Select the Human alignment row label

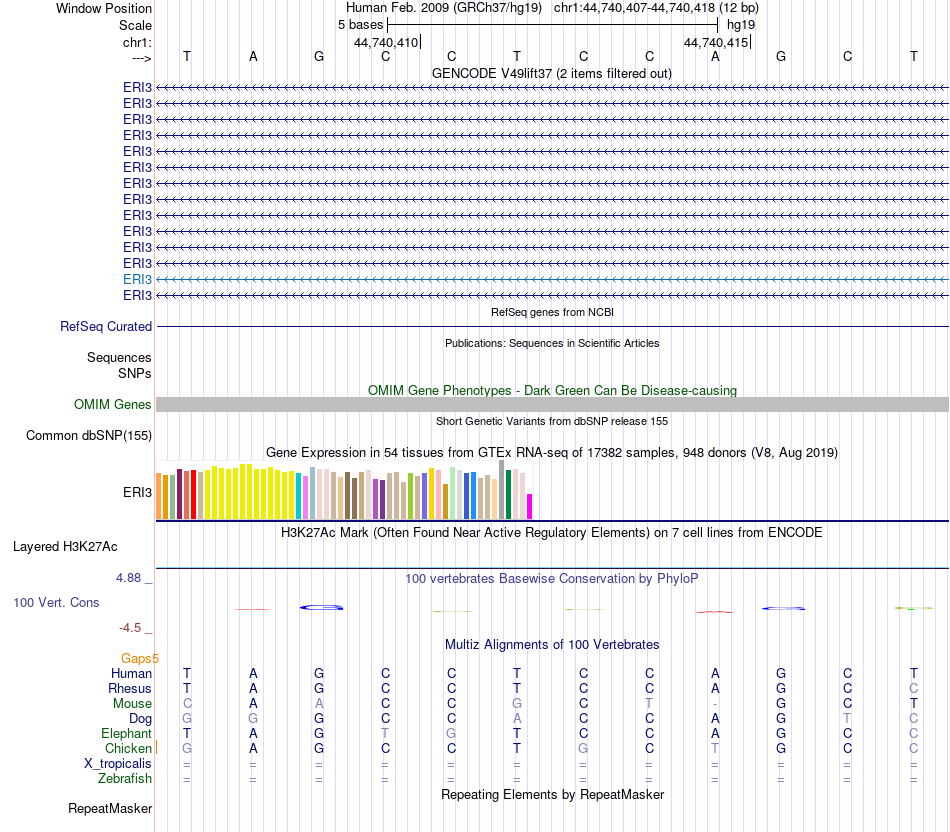tap(131, 674)
